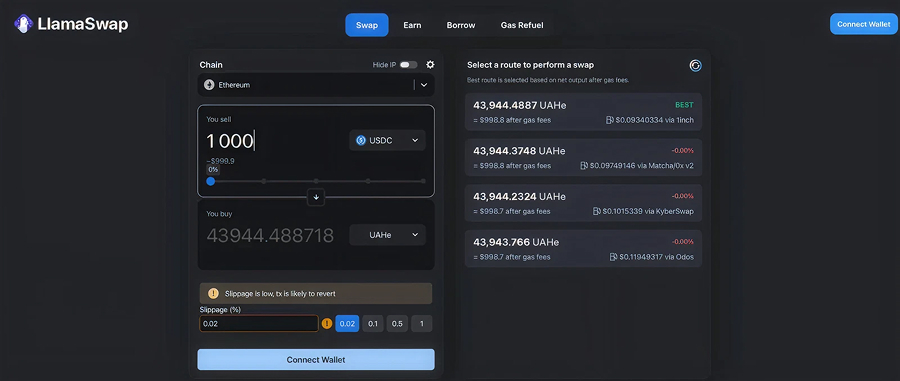Click the swap direction down-arrow button
Screen dimensions: 900x381
[316, 197]
